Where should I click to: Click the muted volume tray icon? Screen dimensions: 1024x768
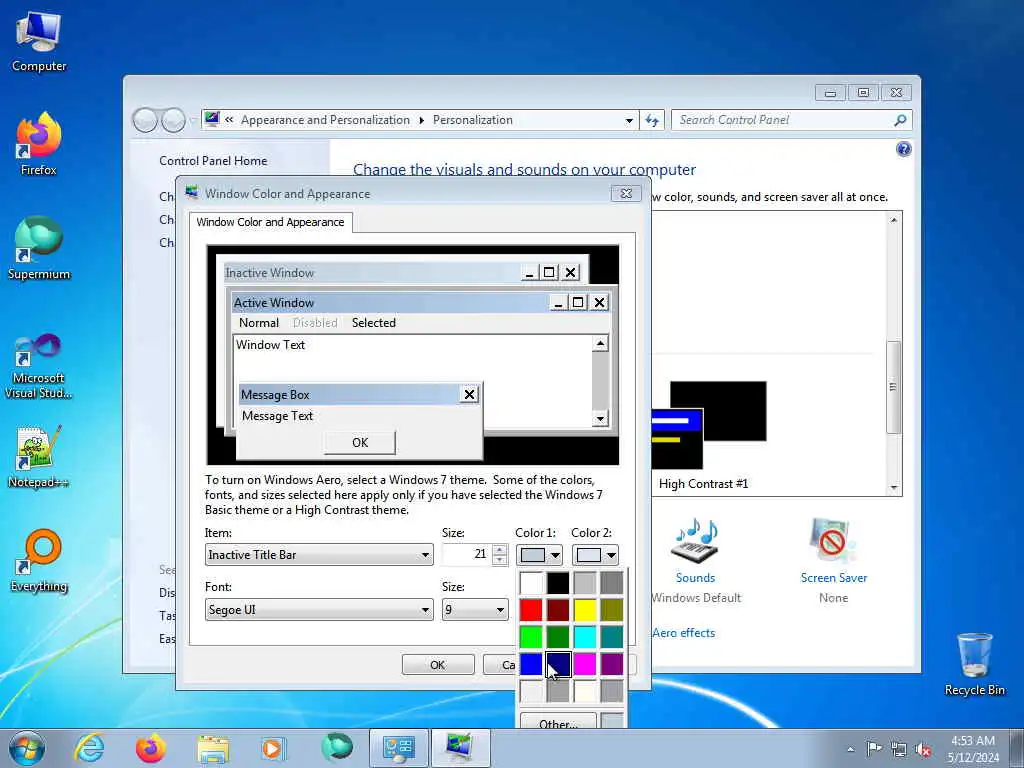(923, 749)
